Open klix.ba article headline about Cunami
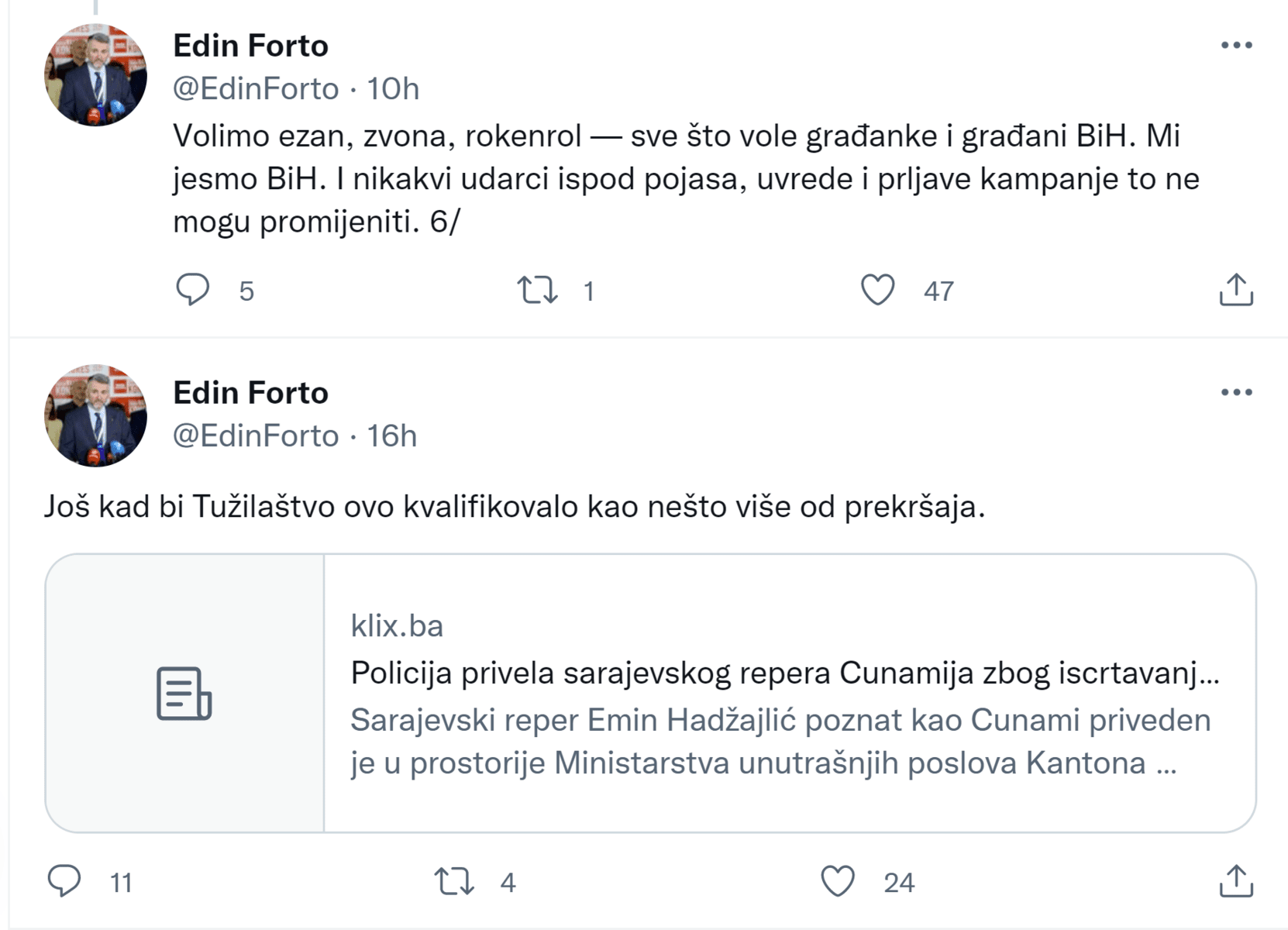The height and width of the screenshot is (930, 1288). click(784, 673)
